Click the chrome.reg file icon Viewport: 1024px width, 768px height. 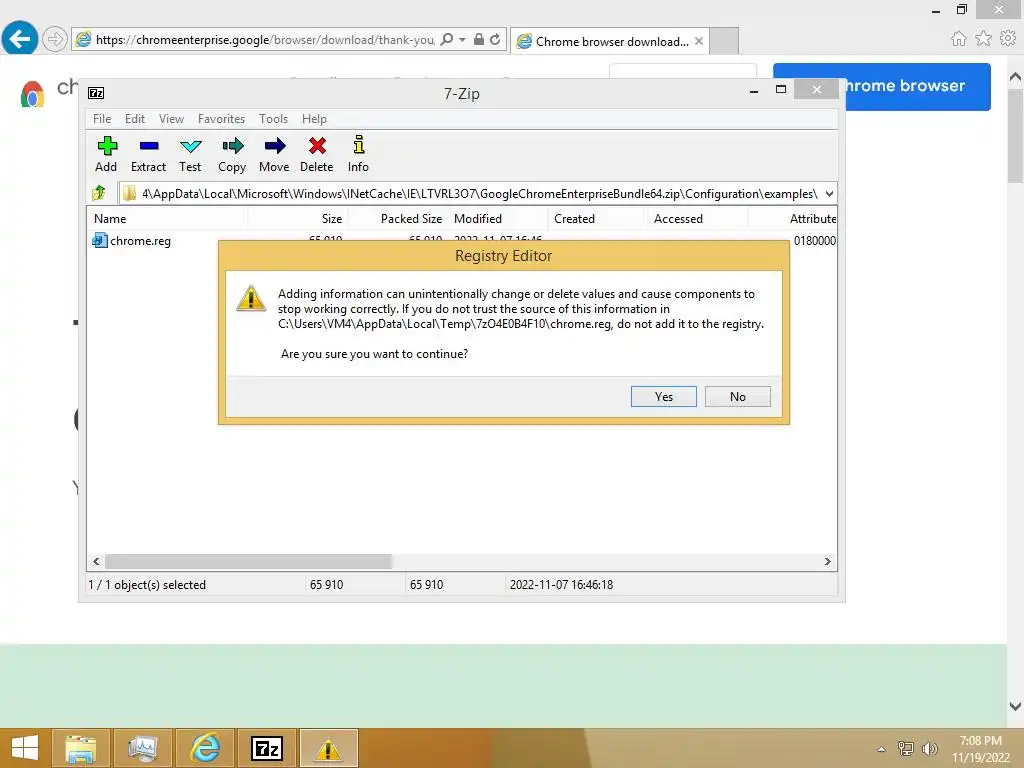coord(100,240)
